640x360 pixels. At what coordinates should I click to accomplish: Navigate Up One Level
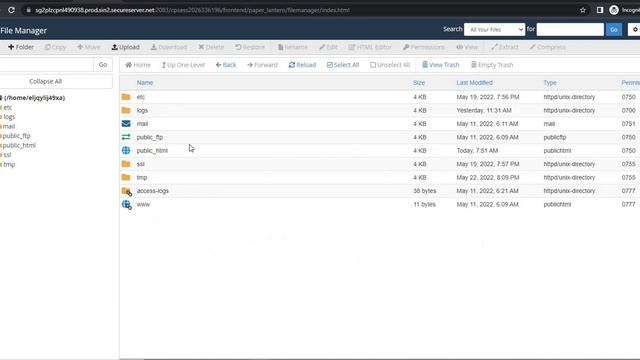coord(183,65)
